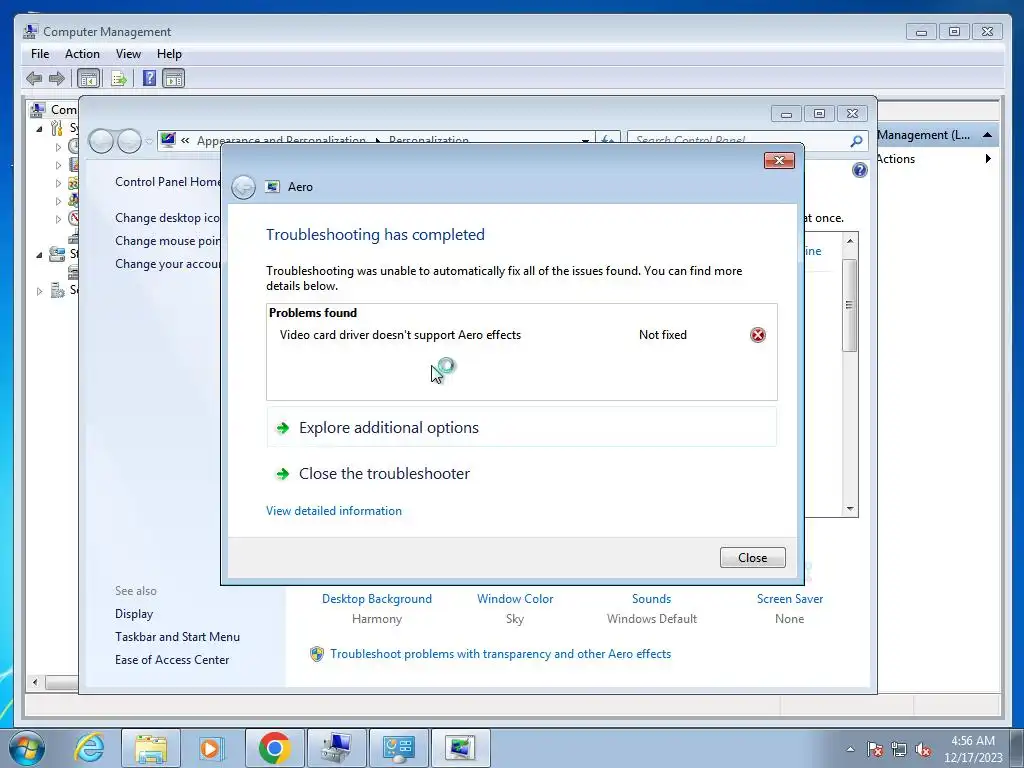Open the Windows Start button
Screen dimensions: 1024x768
pos(27,748)
